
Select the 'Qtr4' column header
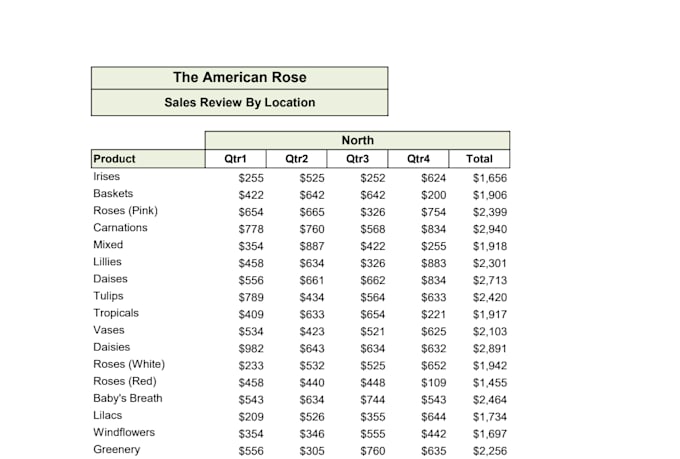pyautogui.click(x=418, y=159)
